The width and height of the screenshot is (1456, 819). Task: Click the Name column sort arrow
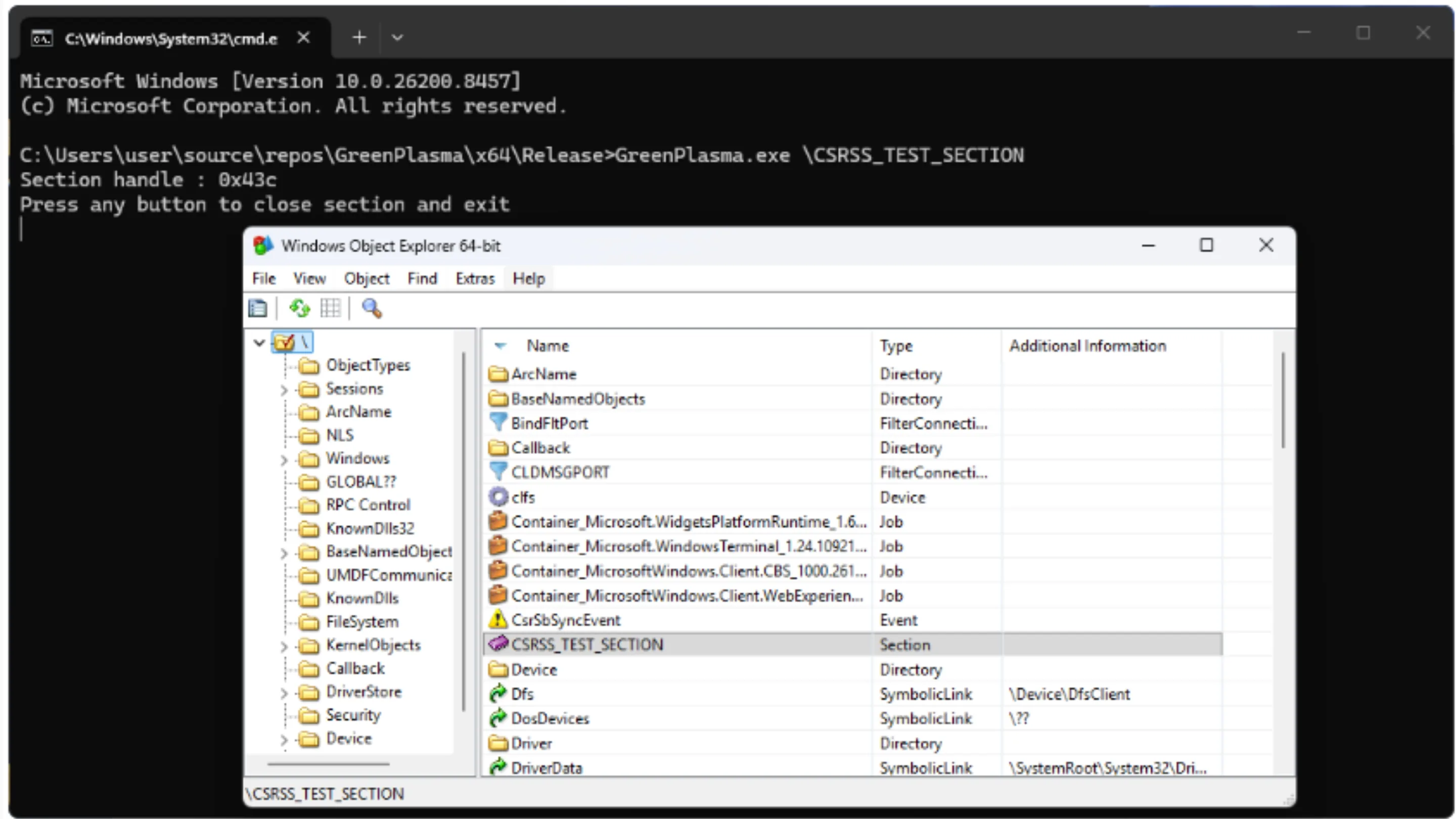click(500, 345)
